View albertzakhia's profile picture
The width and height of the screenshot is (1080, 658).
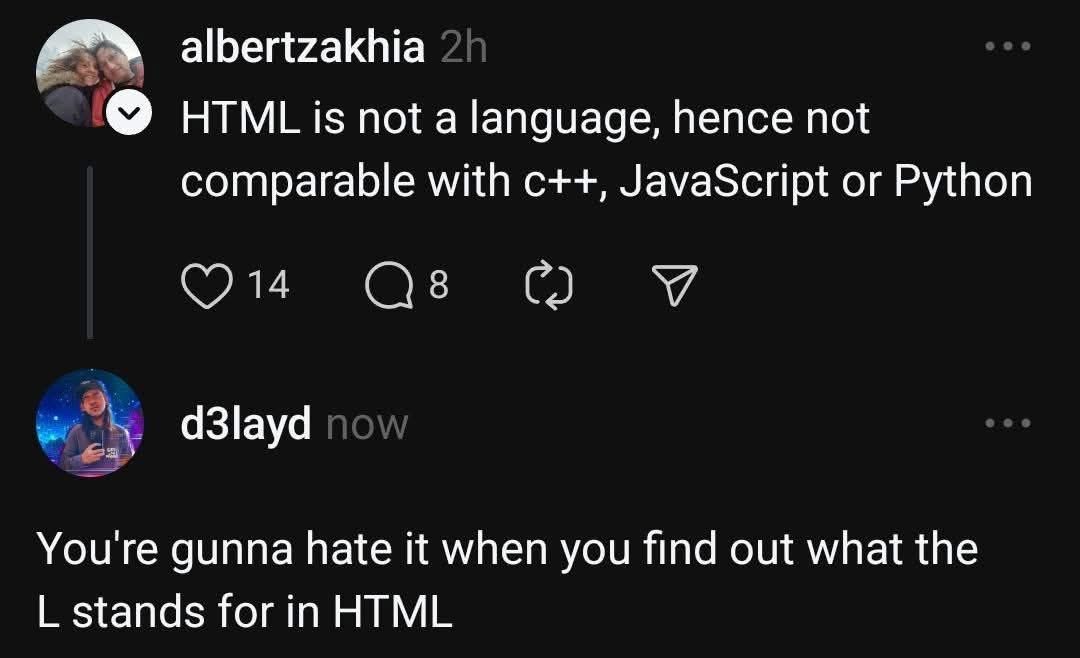(86, 72)
